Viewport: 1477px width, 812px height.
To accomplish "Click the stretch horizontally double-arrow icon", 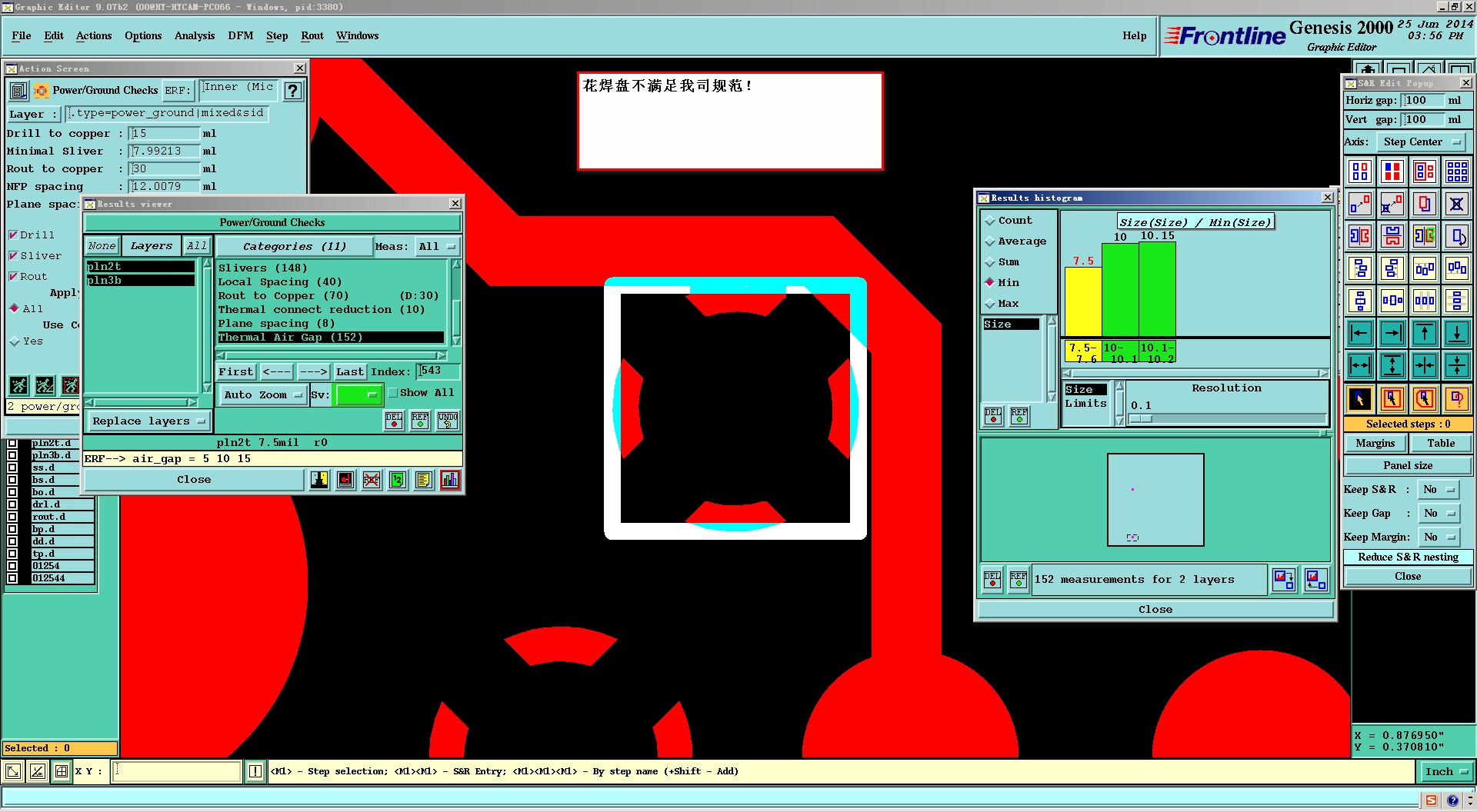I will click(x=1360, y=365).
